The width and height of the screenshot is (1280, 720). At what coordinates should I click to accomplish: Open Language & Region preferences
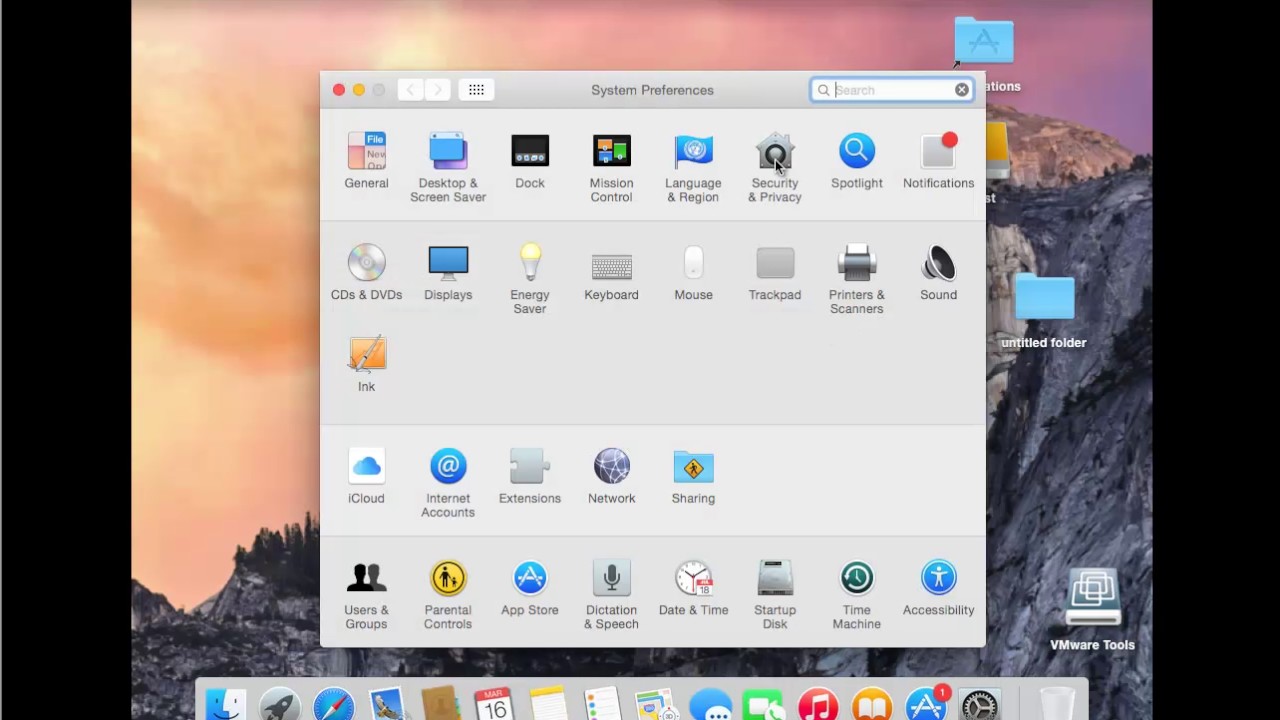(693, 167)
